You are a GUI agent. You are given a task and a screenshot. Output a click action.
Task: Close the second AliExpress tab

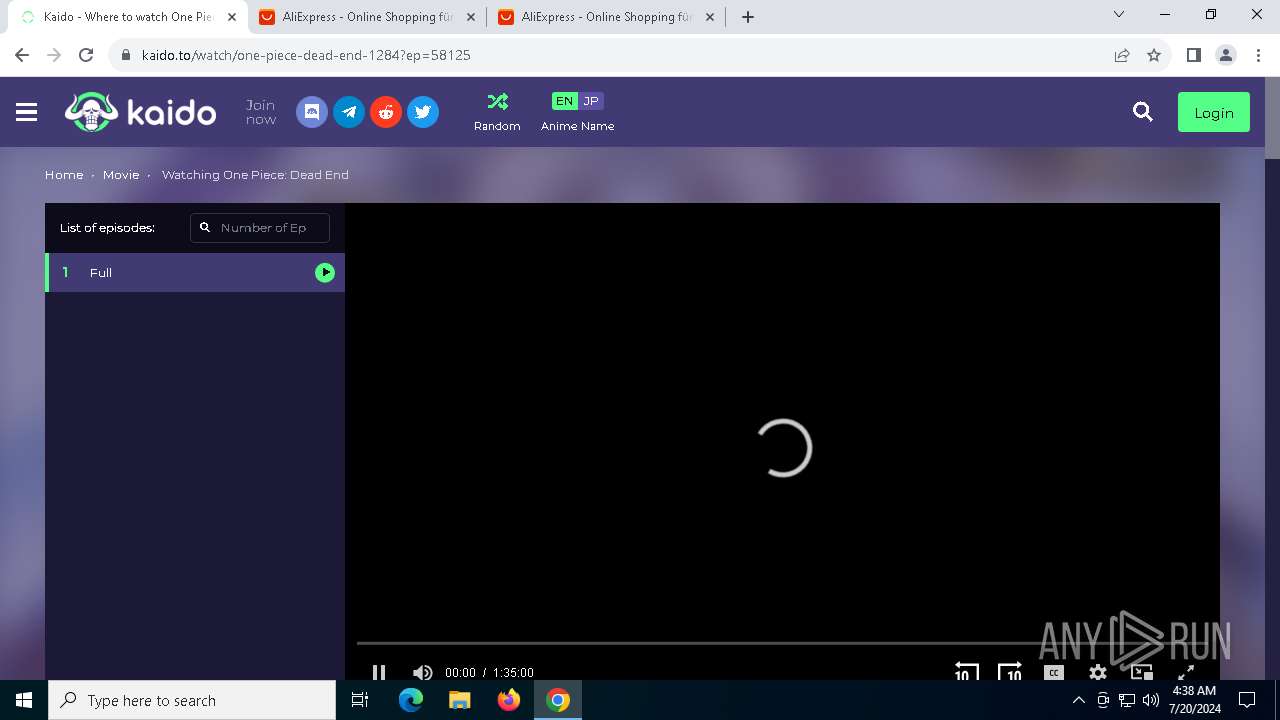[x=710, y=17]
